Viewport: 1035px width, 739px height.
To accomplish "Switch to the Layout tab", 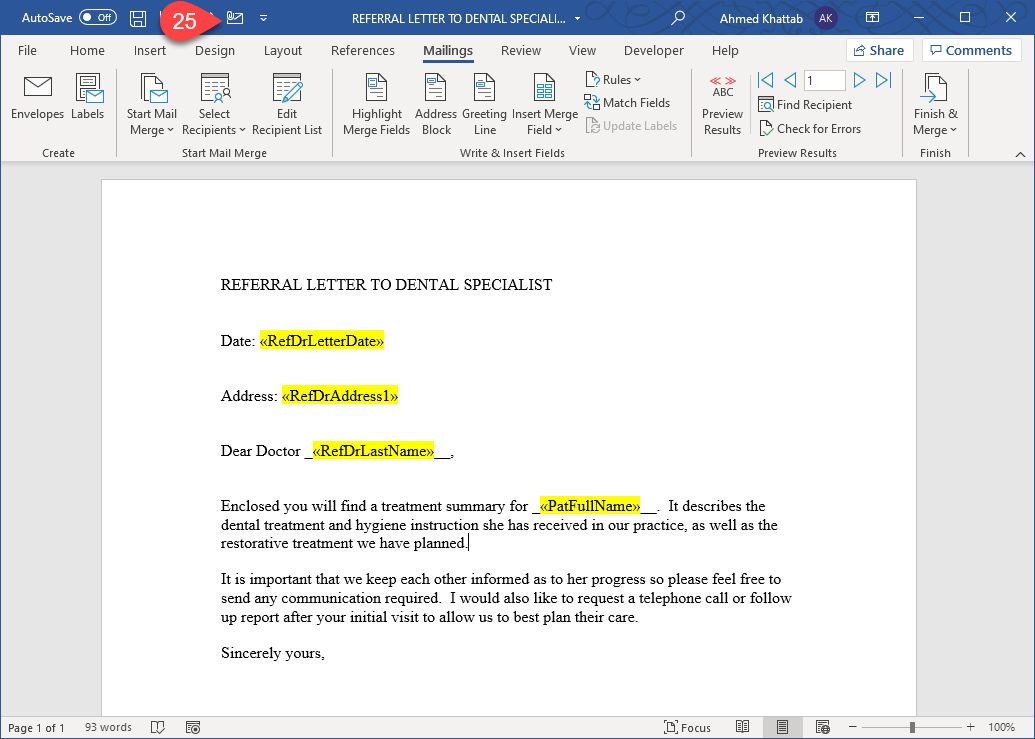I will point(283,51).
